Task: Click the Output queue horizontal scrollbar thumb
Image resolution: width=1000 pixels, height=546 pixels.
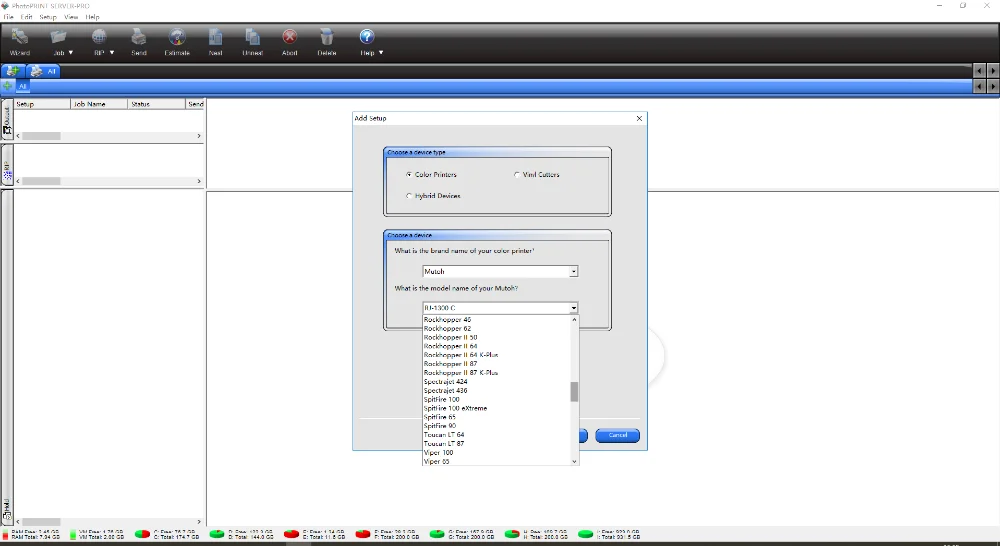Action: pyautogui.click(x=41, y=136)
